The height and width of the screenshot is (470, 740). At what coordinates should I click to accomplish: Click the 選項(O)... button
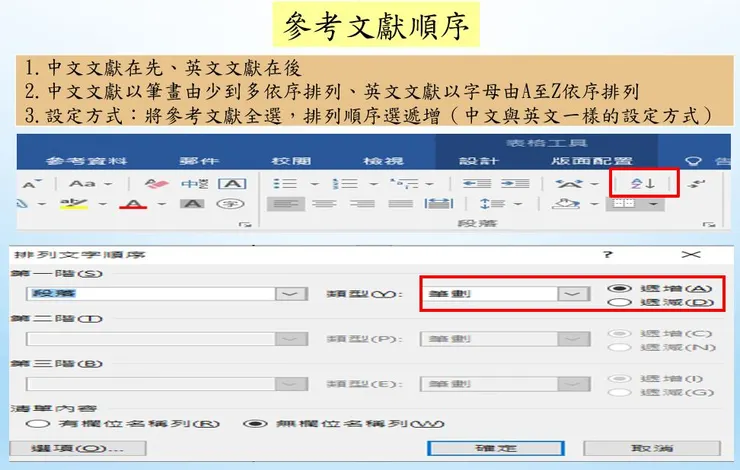[x=78, y=448]
